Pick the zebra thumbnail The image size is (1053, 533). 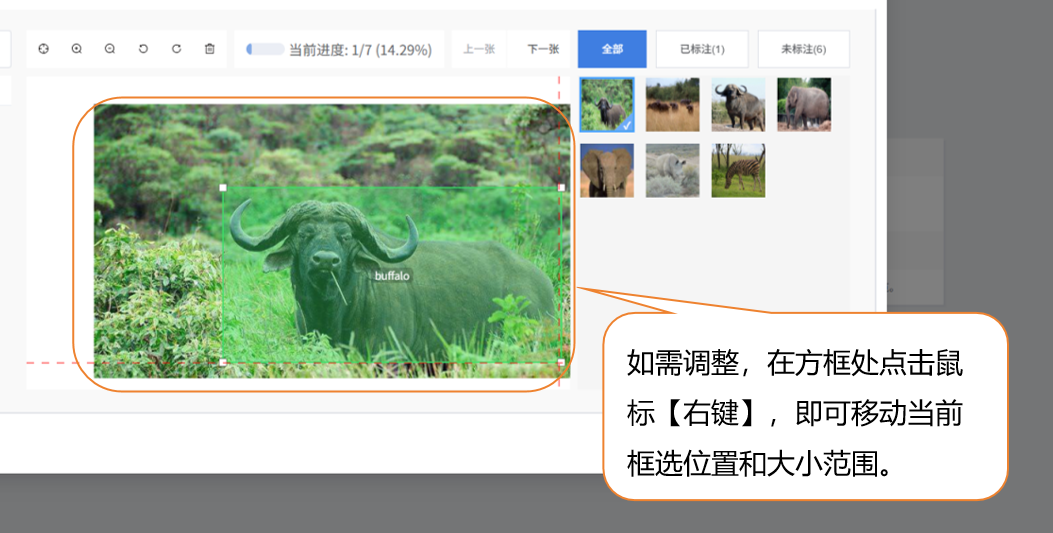pos(738,171)
